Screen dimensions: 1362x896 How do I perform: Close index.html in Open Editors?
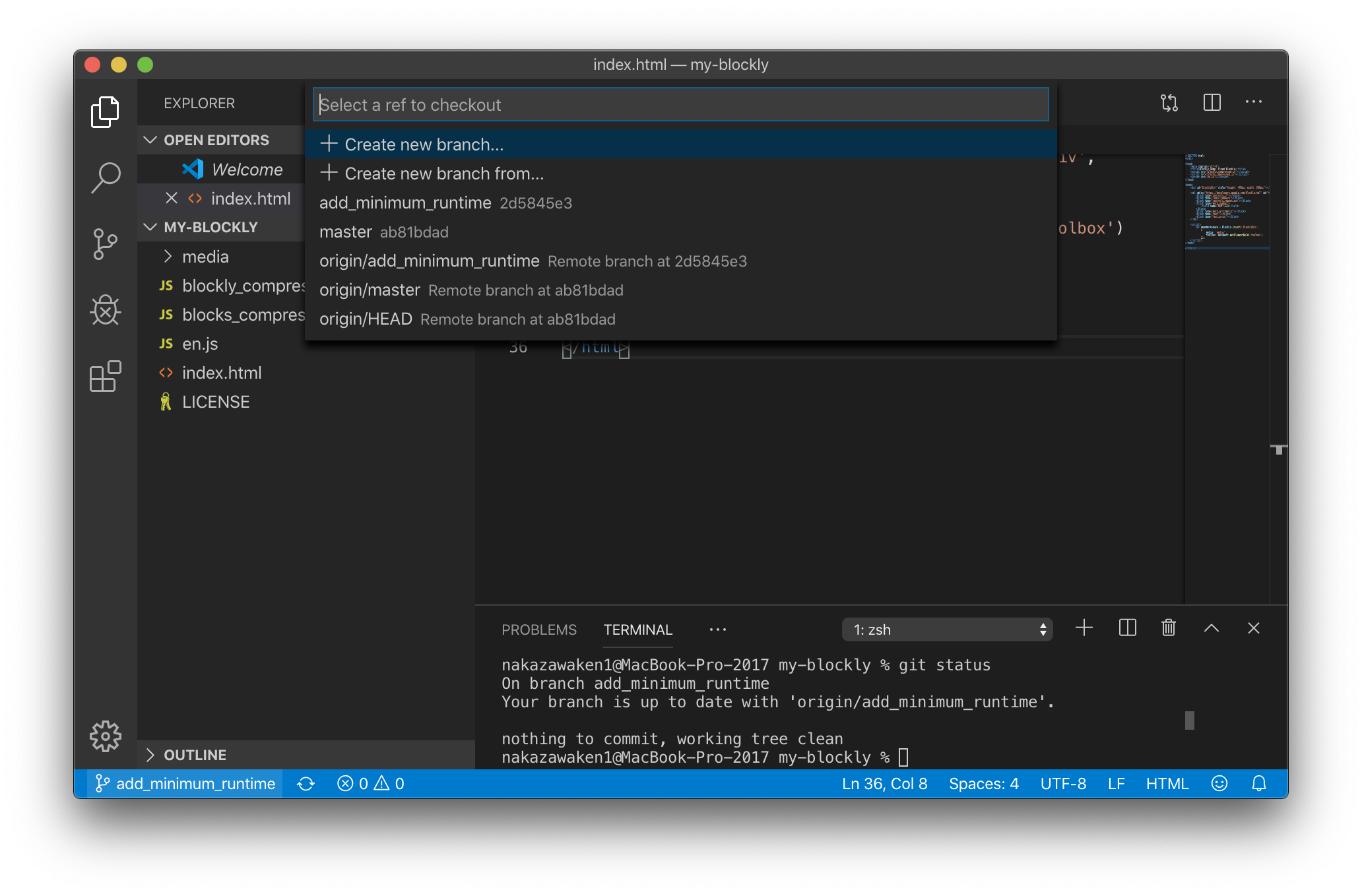pyautogui.click(x=171, y=198)
